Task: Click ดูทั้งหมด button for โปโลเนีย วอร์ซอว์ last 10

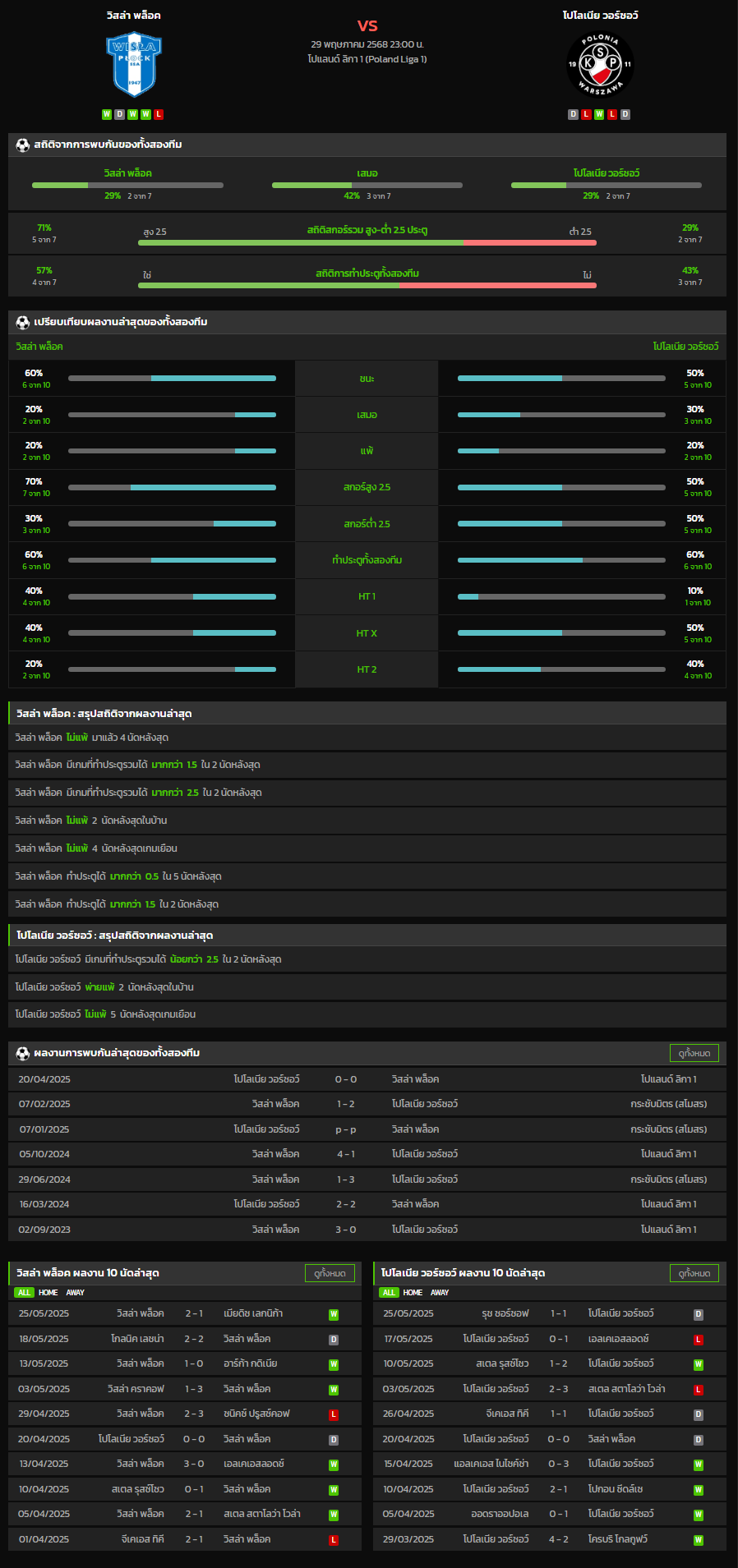Action: (694, 1273)
